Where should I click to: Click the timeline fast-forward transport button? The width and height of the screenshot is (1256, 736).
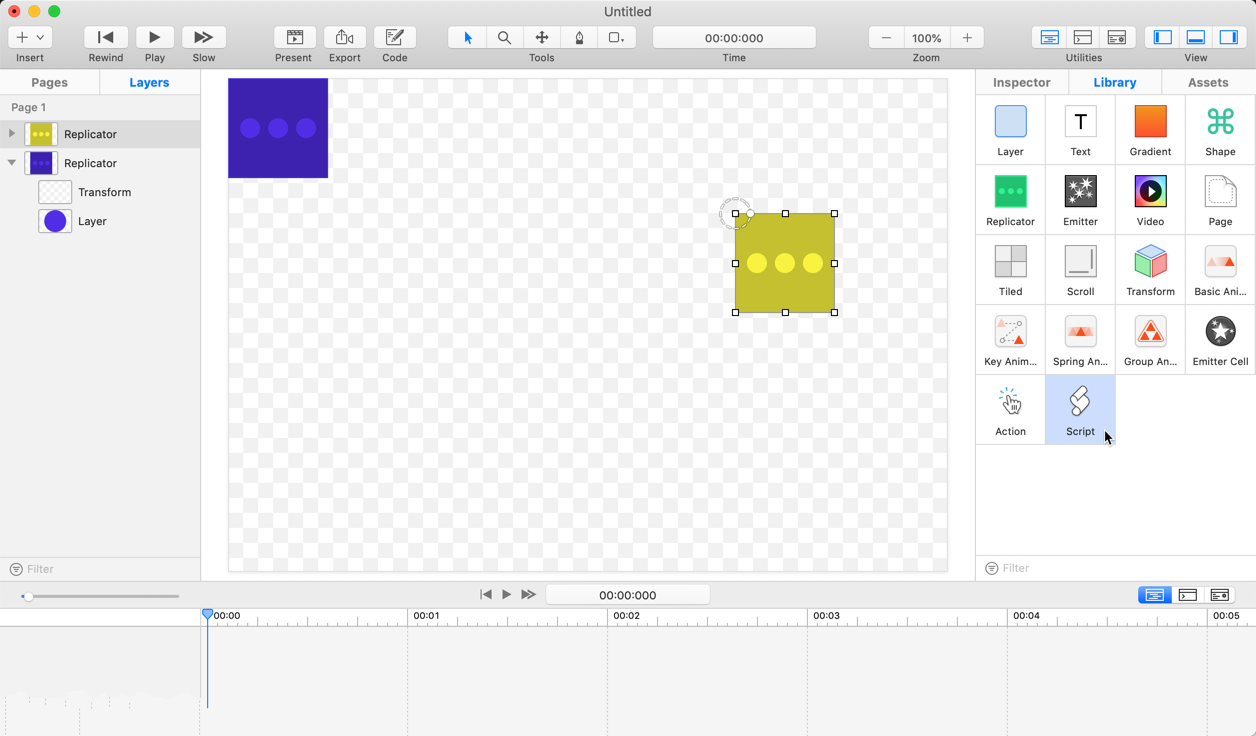[x=528, y=594]
